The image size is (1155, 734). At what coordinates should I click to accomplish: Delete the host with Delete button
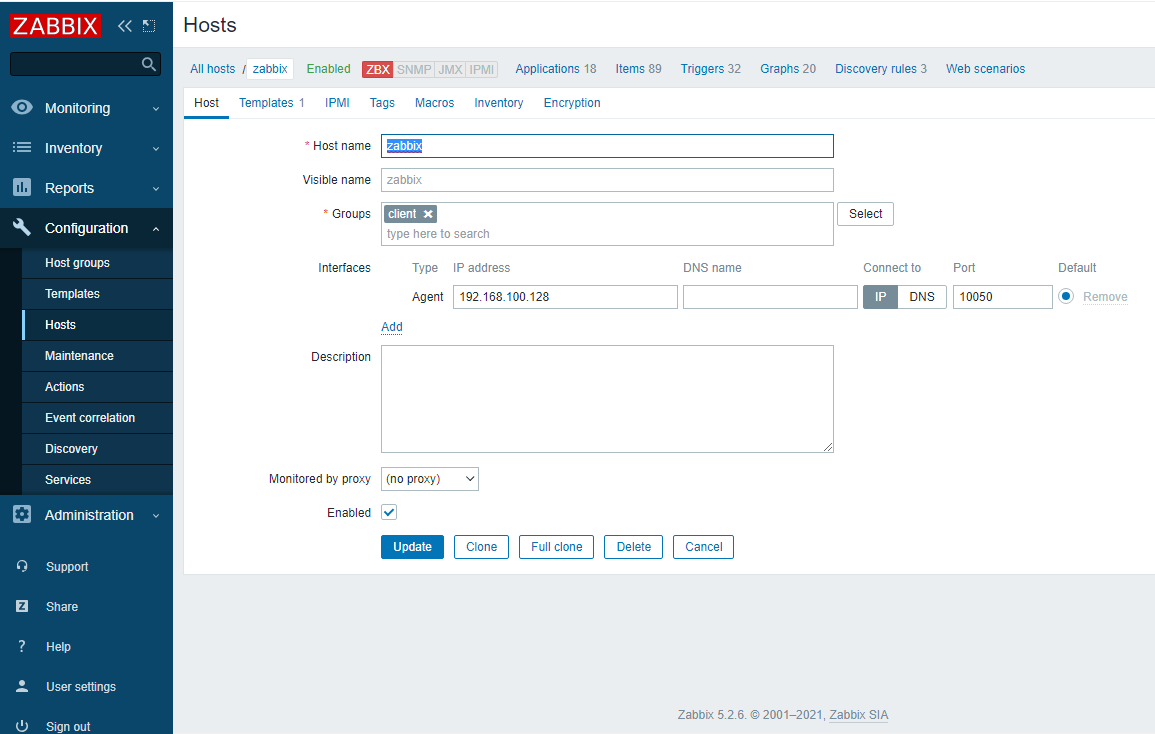pos(633,547)
